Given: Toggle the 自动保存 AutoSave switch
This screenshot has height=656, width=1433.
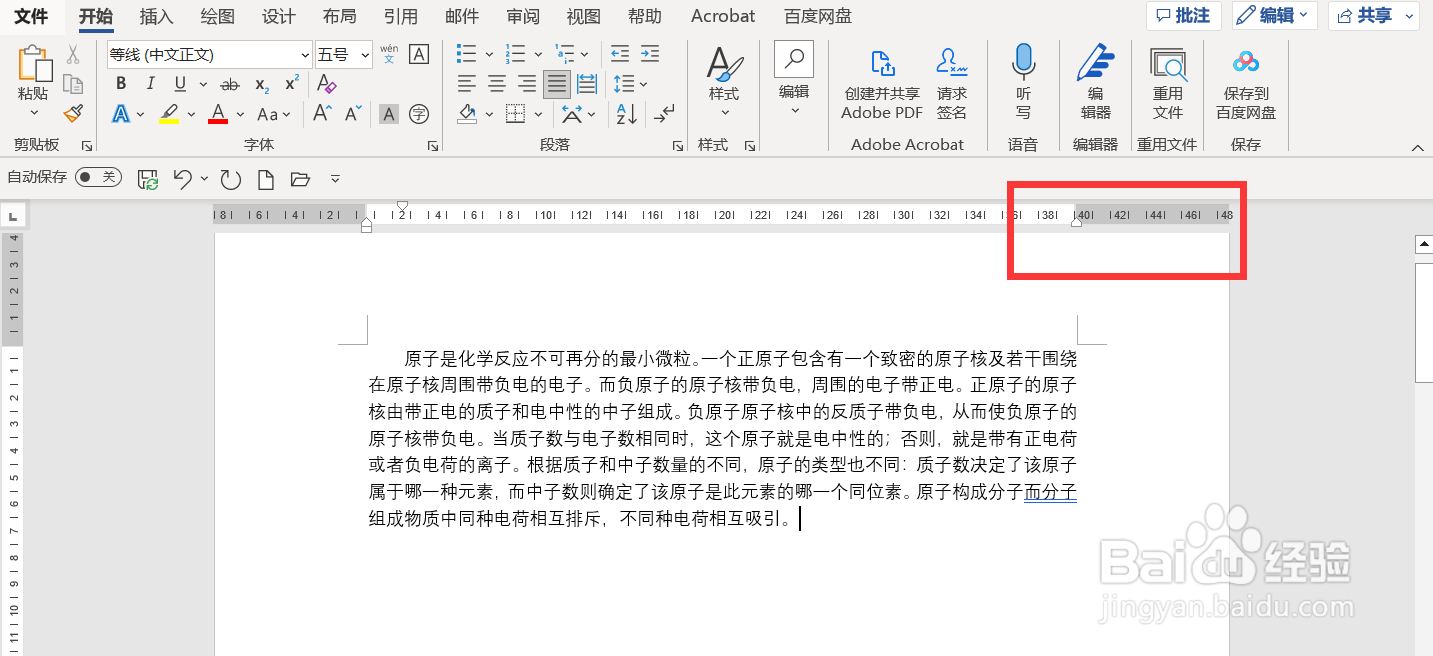Looking at the screenshot, I should click(96, 177).
